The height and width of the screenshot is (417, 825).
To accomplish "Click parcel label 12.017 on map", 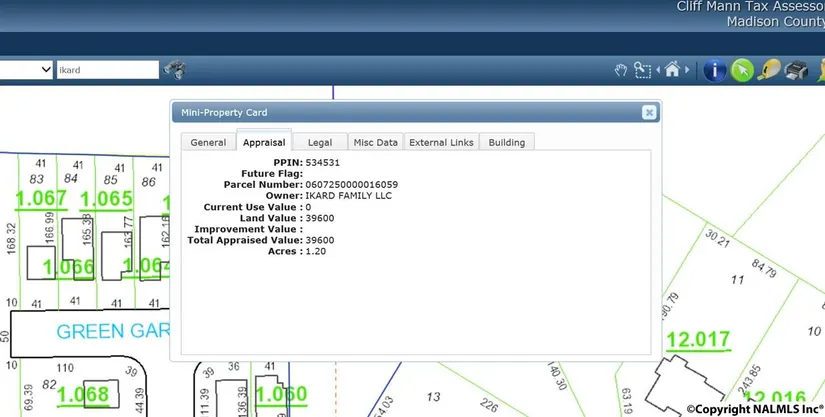I will tap(698, 340).
